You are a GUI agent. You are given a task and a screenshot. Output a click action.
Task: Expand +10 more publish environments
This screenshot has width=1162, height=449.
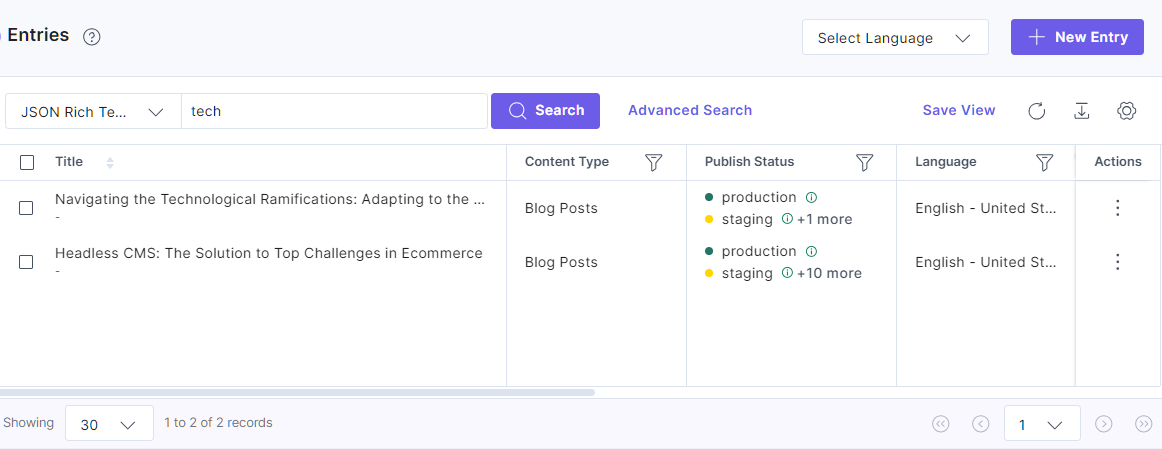(x=829, y=273)
